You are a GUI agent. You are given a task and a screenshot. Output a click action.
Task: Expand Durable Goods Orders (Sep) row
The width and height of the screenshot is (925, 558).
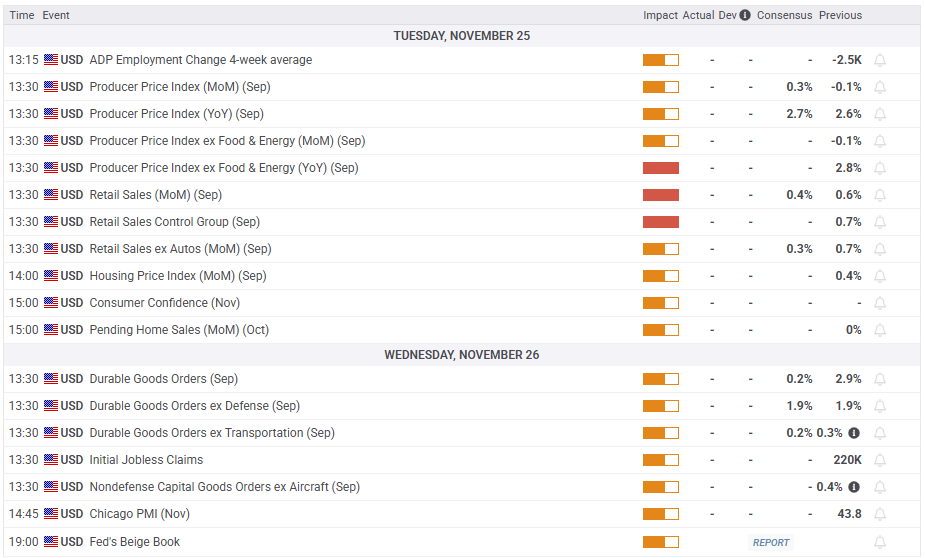(161, 379)
